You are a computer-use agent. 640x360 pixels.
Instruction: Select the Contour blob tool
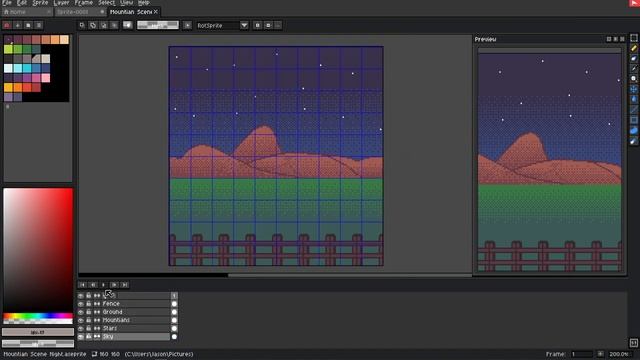pos(633,131)
